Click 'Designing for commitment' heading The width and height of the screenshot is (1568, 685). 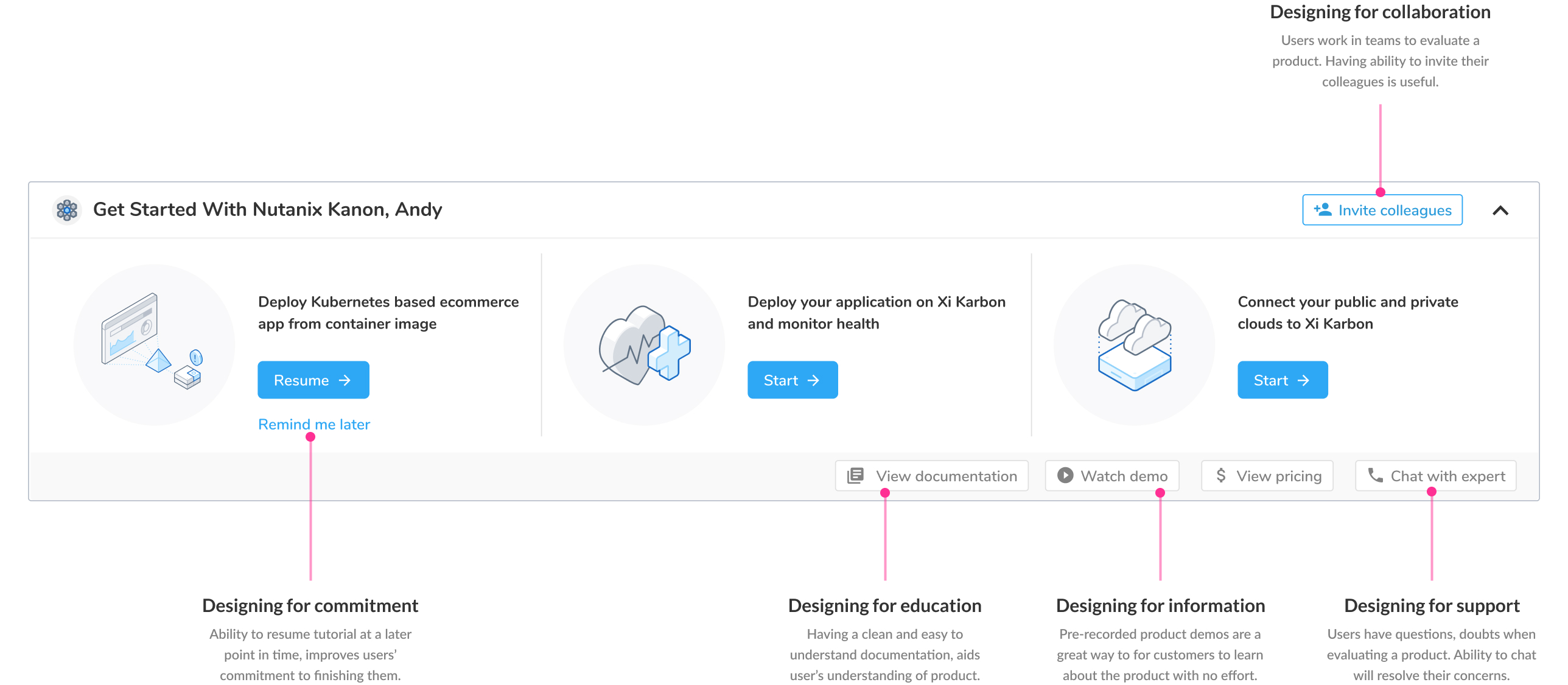[310, 606]
